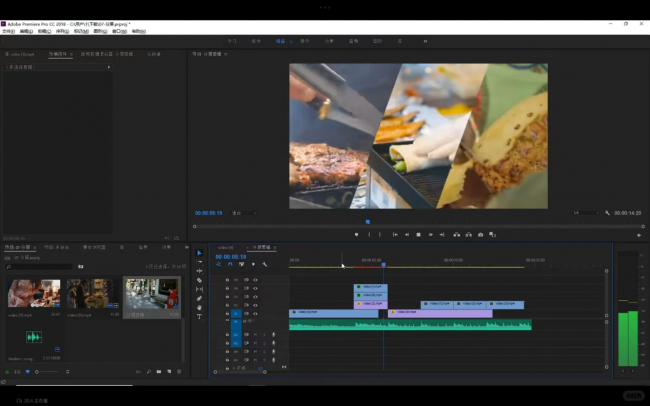Screen dimensions: 650x406
Task: Open Effect Controls panel menu icon
Action: tap(71, 54)
